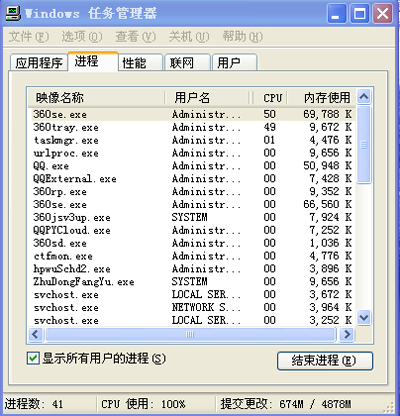Open the 文件(F) menu
Screen dimensions: 400x416
coord(29,37)
